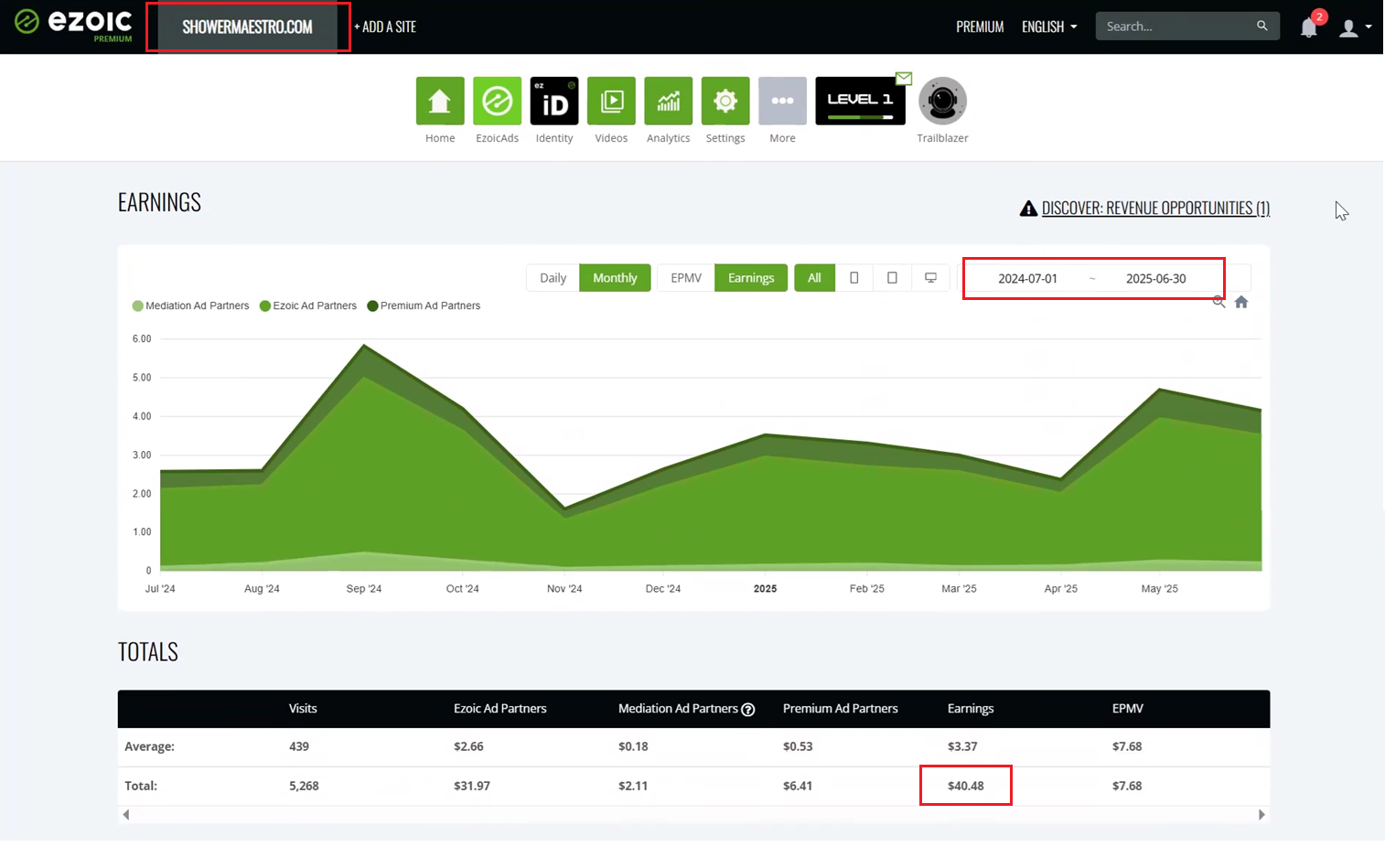Click the Visits column header

point(303,709)
